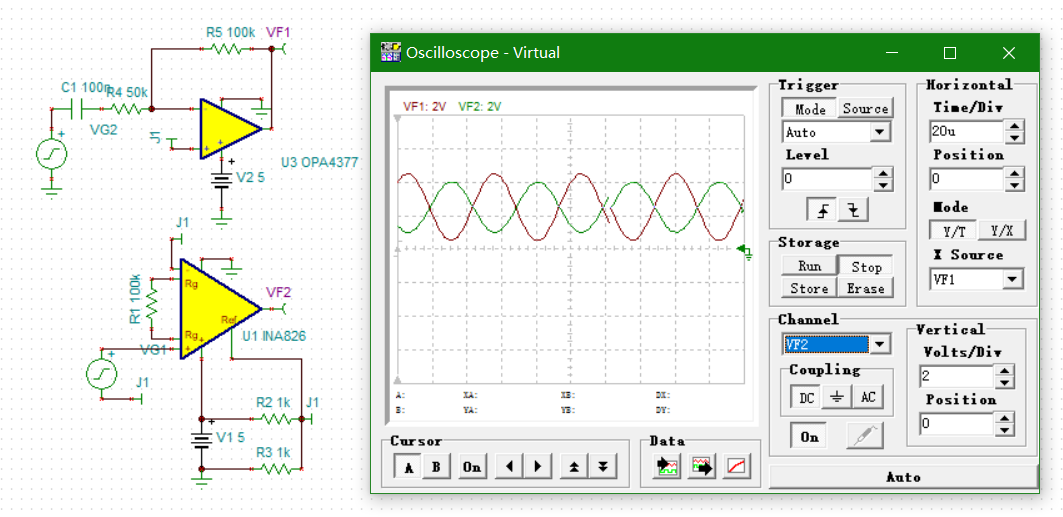
Task: Click the green ground marker beside waveform
Action: point(745,251)
